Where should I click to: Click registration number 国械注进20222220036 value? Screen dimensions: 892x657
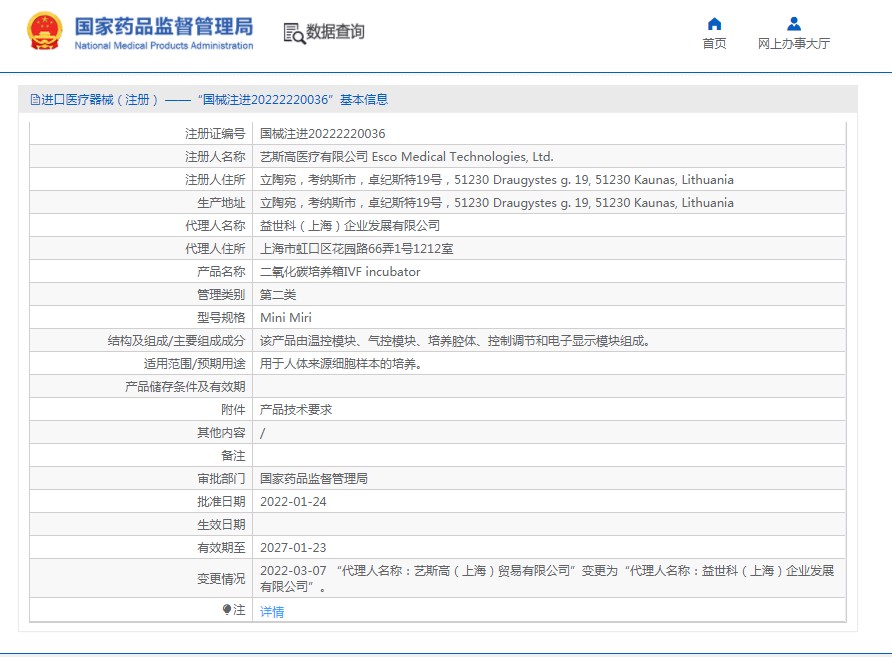[322, 134]
